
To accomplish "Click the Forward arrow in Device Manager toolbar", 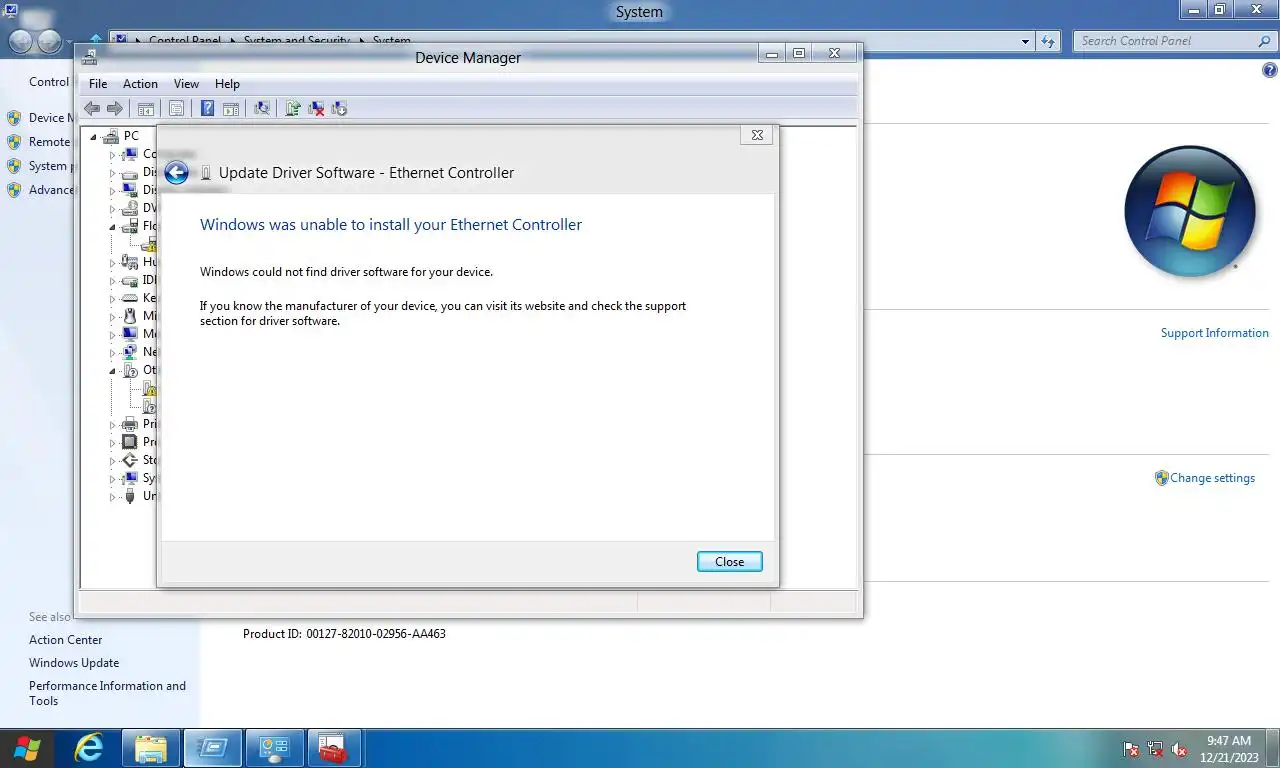I will tap(115, 109).
